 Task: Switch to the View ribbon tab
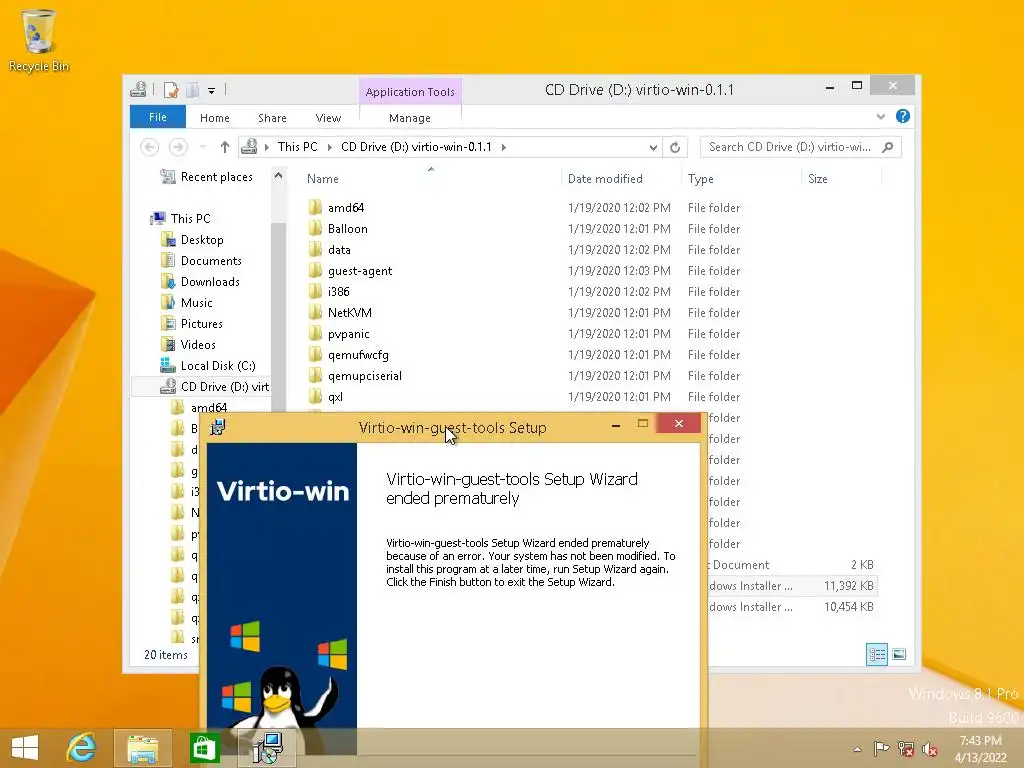(328, 118)
